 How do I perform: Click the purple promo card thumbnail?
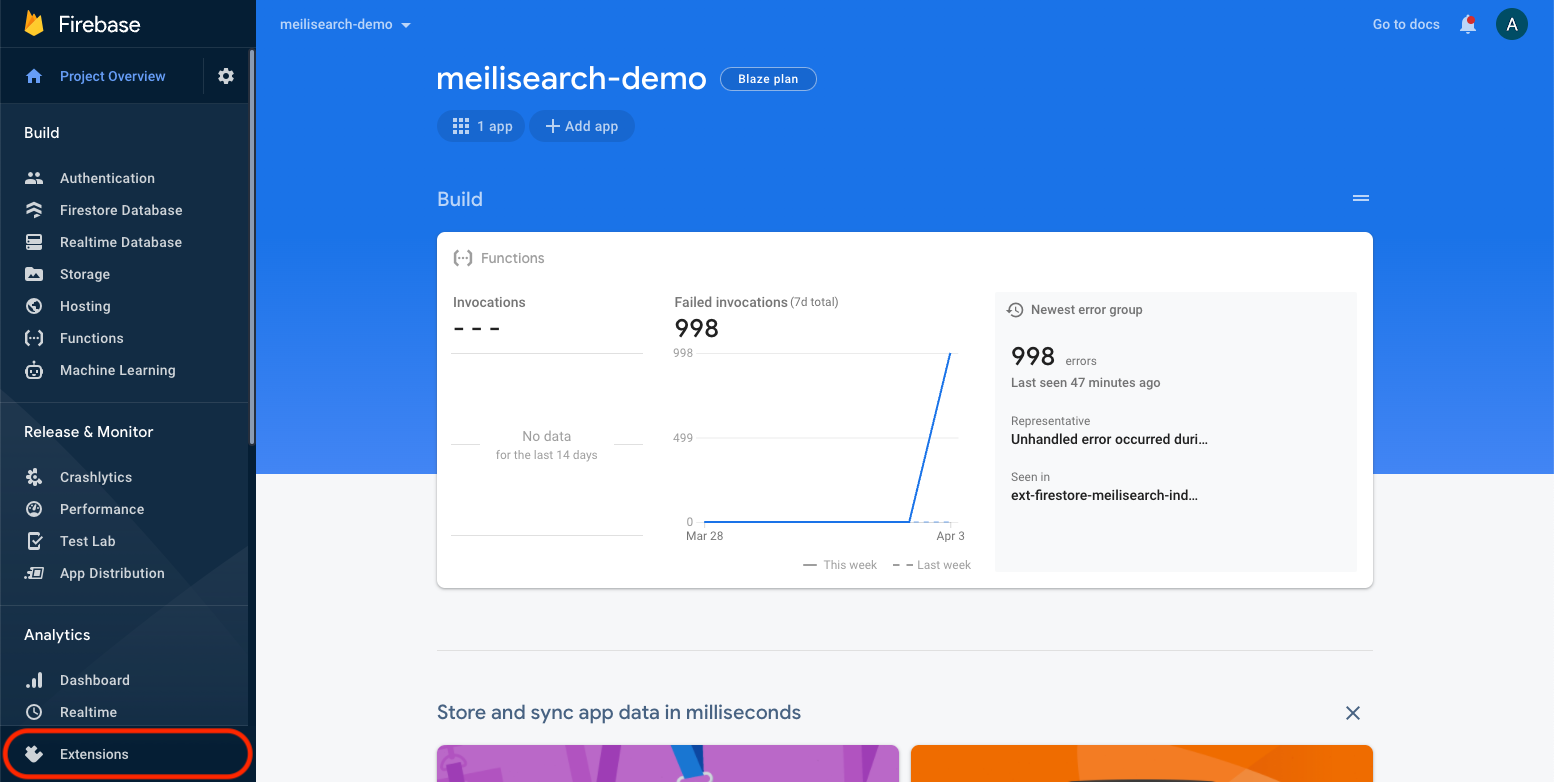[x=668, y=763]
